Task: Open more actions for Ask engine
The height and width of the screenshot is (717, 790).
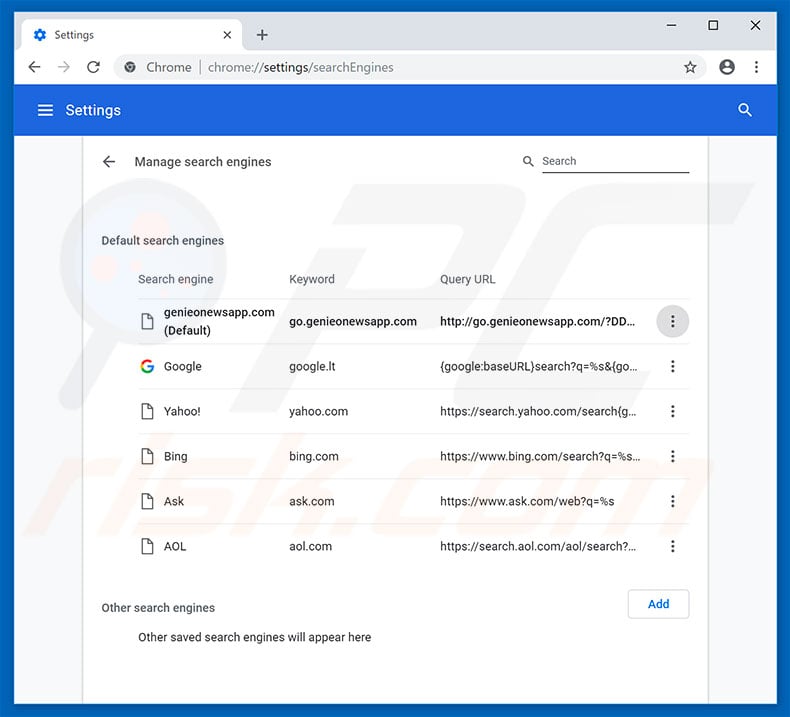Action: (x=673, y=501)
